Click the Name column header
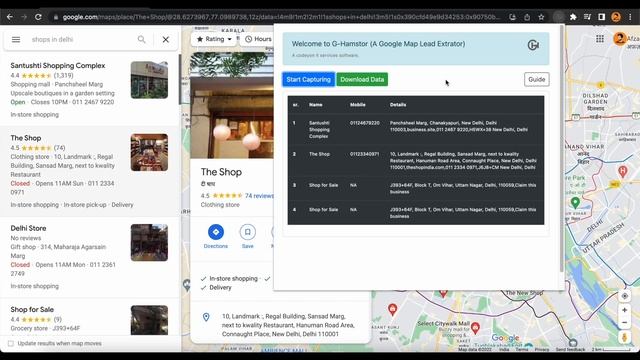 pos(316,105)
